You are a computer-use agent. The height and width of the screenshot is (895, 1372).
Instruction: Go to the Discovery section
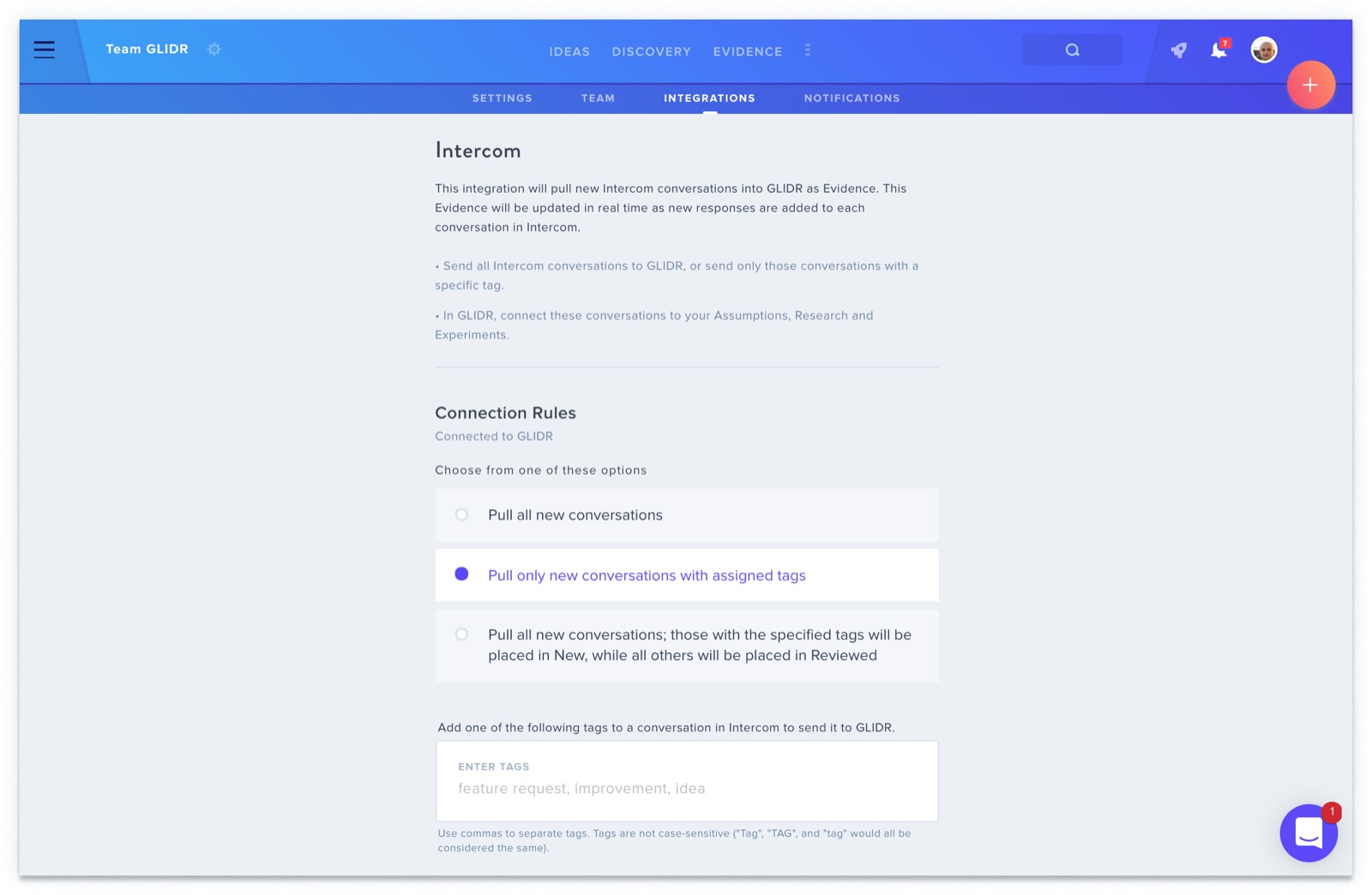[x=652, y=51]
